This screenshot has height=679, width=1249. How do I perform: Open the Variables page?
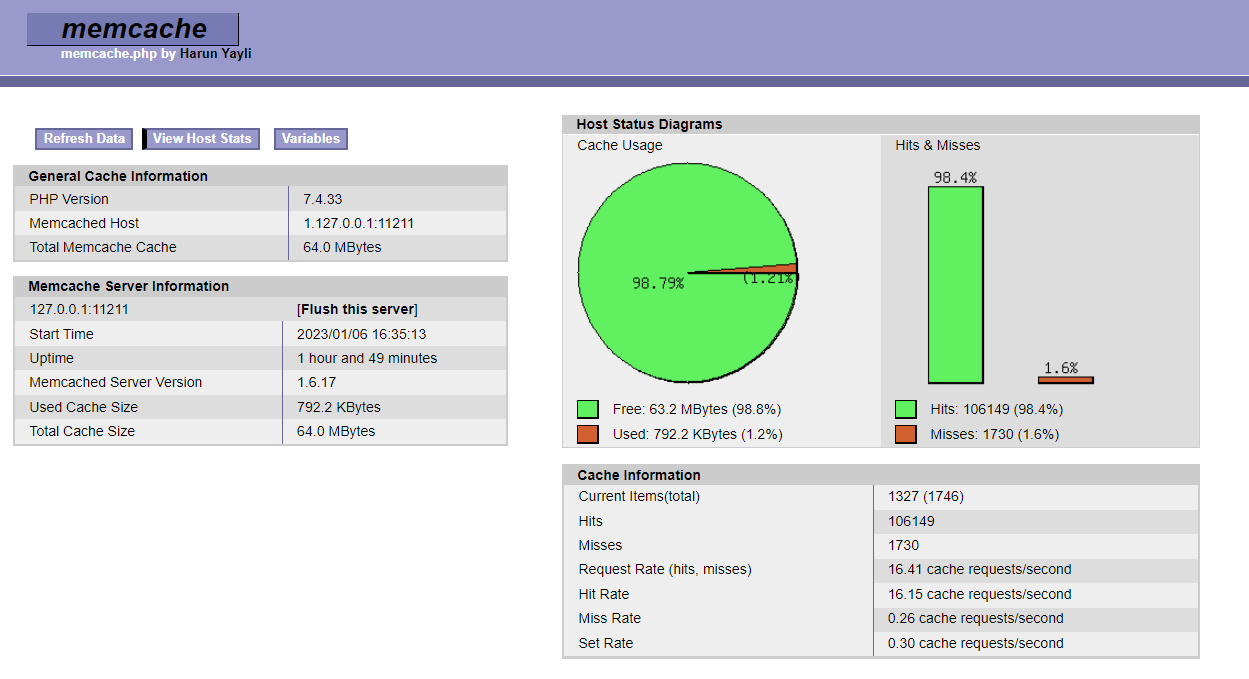pyautogui.click(x=310, y=139)
